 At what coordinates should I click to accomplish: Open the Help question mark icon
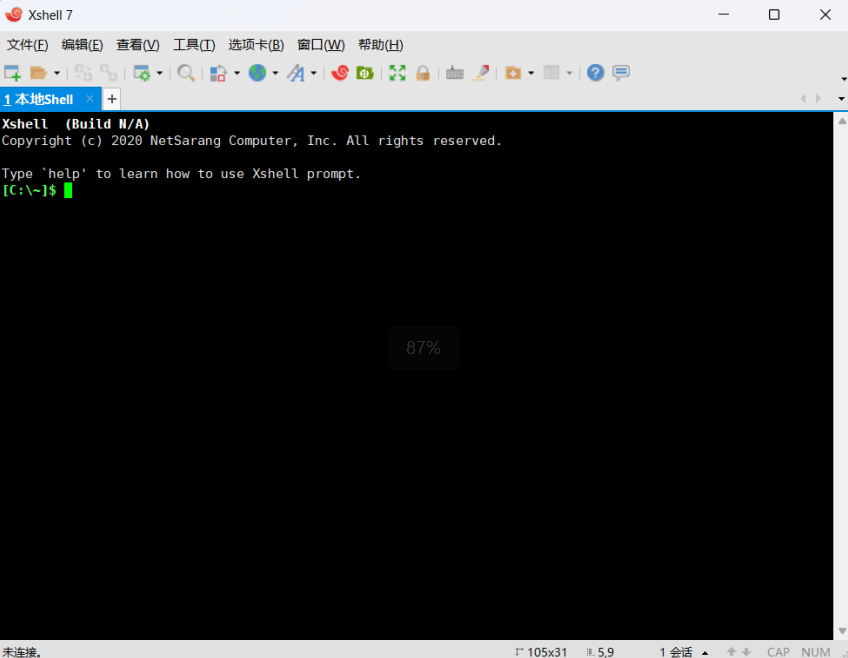(x=593, y=72)
